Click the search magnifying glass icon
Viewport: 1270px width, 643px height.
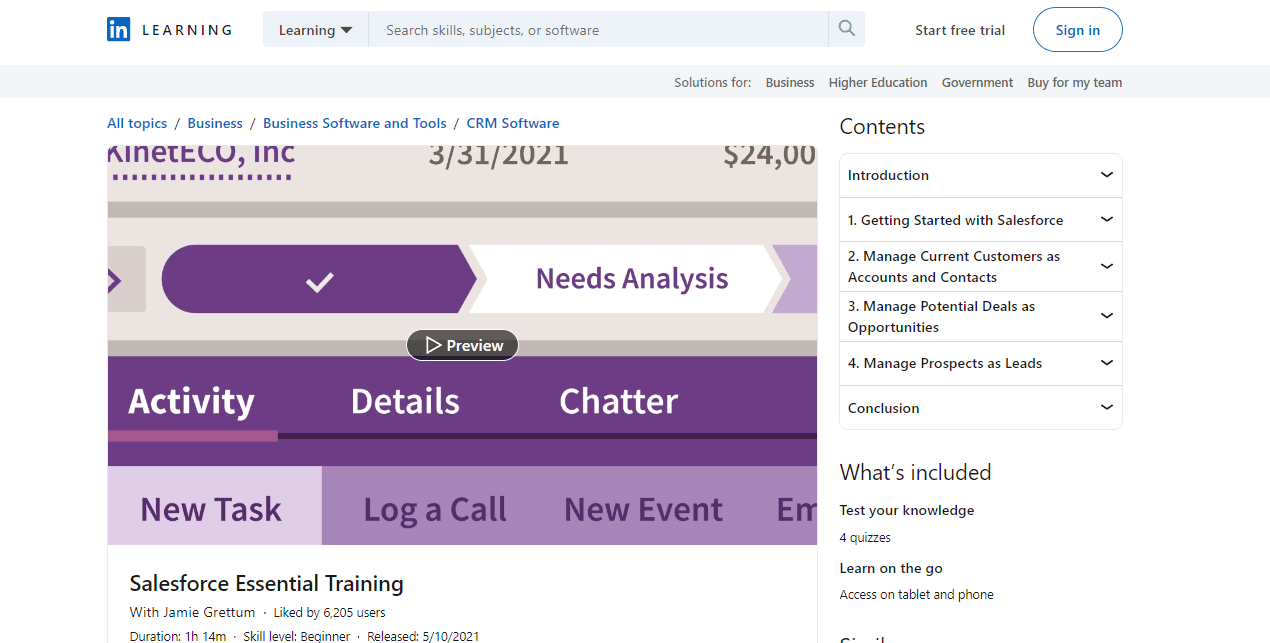[x=846, y=29]
